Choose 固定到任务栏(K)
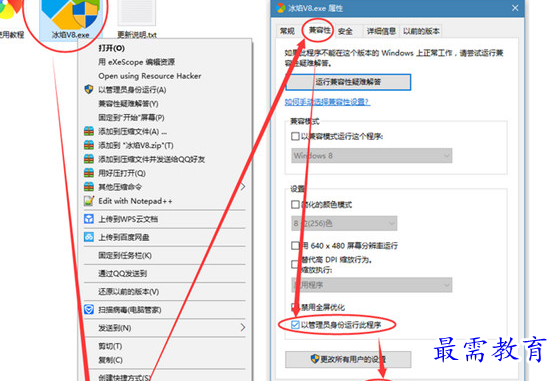This screenshot has width=555, height=381. [x=125, y=255]
